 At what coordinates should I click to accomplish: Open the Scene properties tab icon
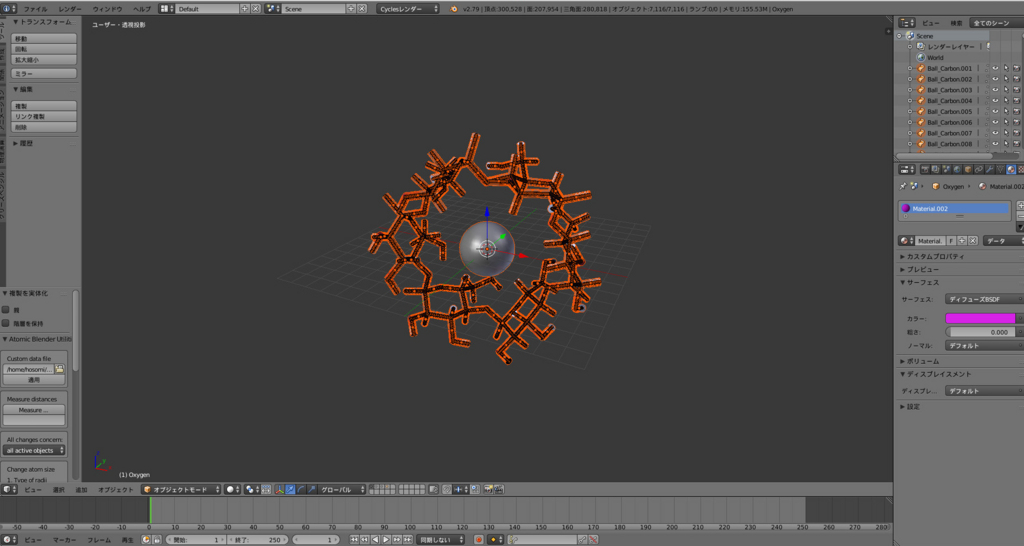tap(946, 169)
